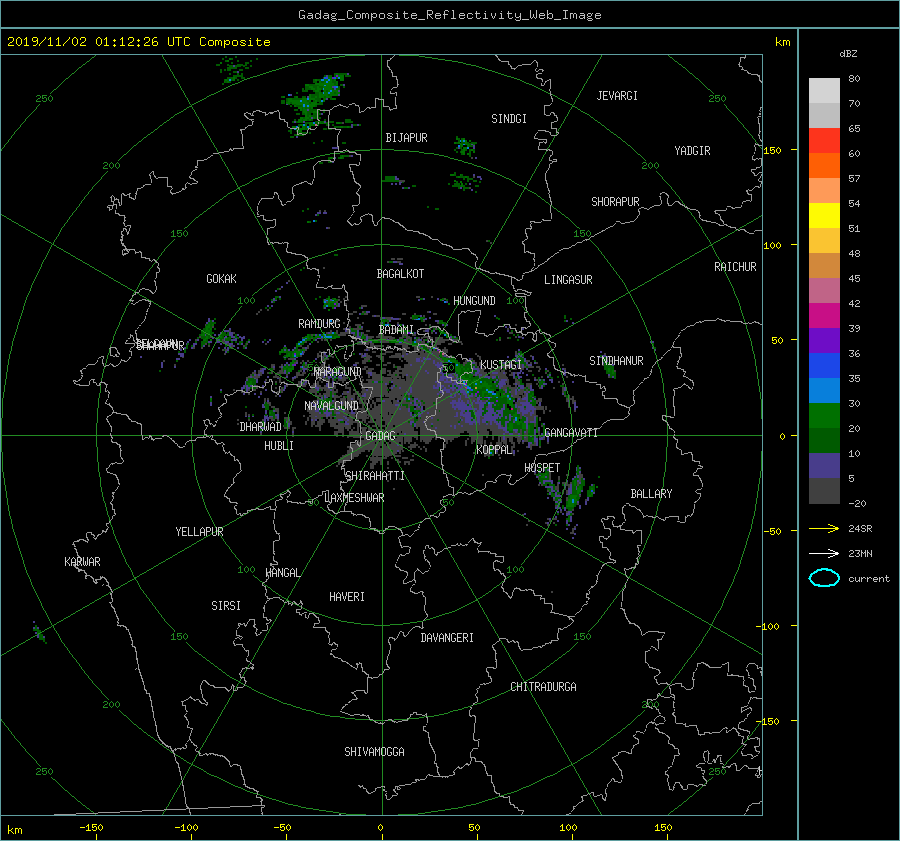Click the HUNGUND city label

pyautogui.click(x=474, y=301)
